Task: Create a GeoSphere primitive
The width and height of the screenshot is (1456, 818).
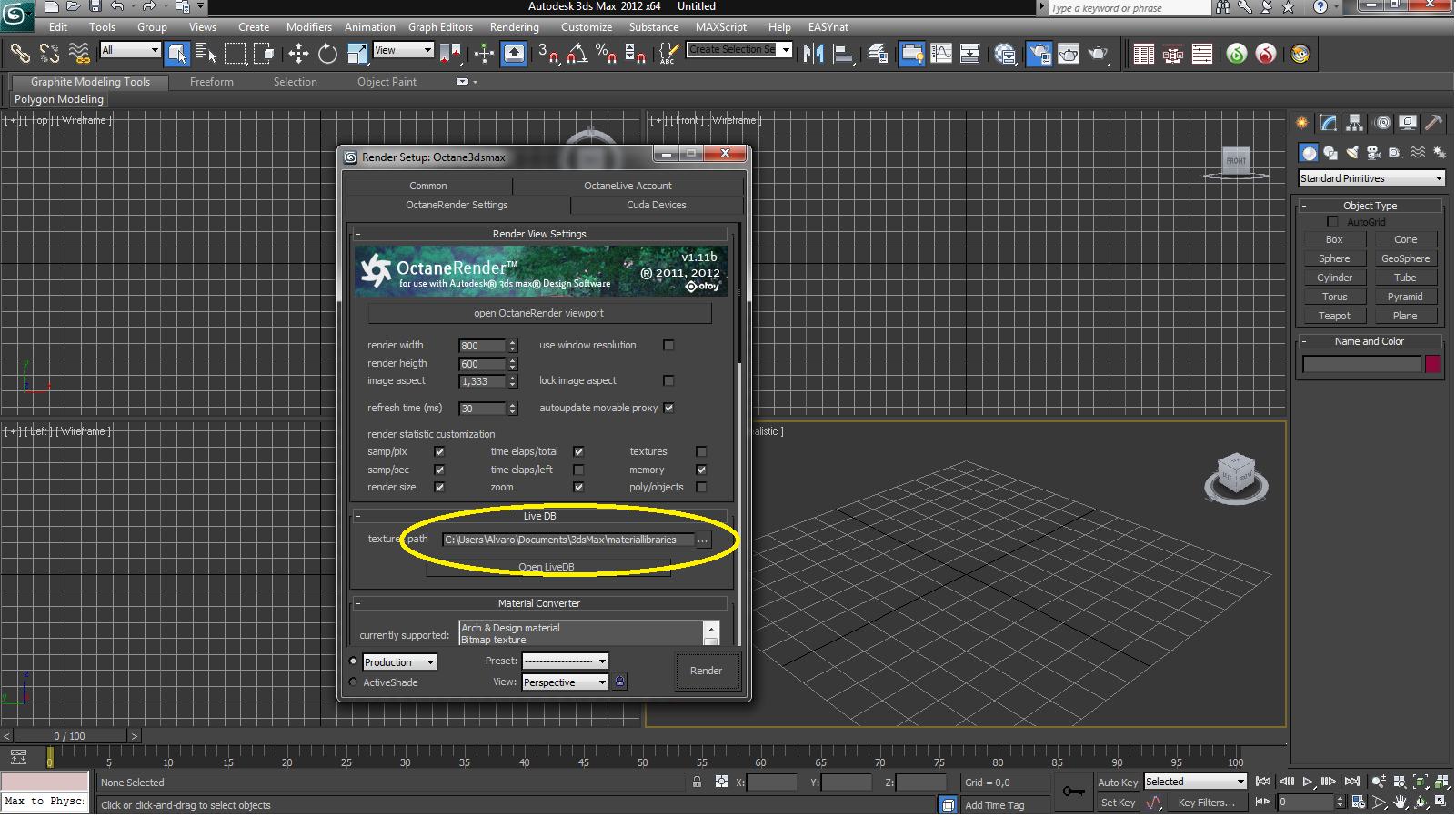Action: [1405, 258]
